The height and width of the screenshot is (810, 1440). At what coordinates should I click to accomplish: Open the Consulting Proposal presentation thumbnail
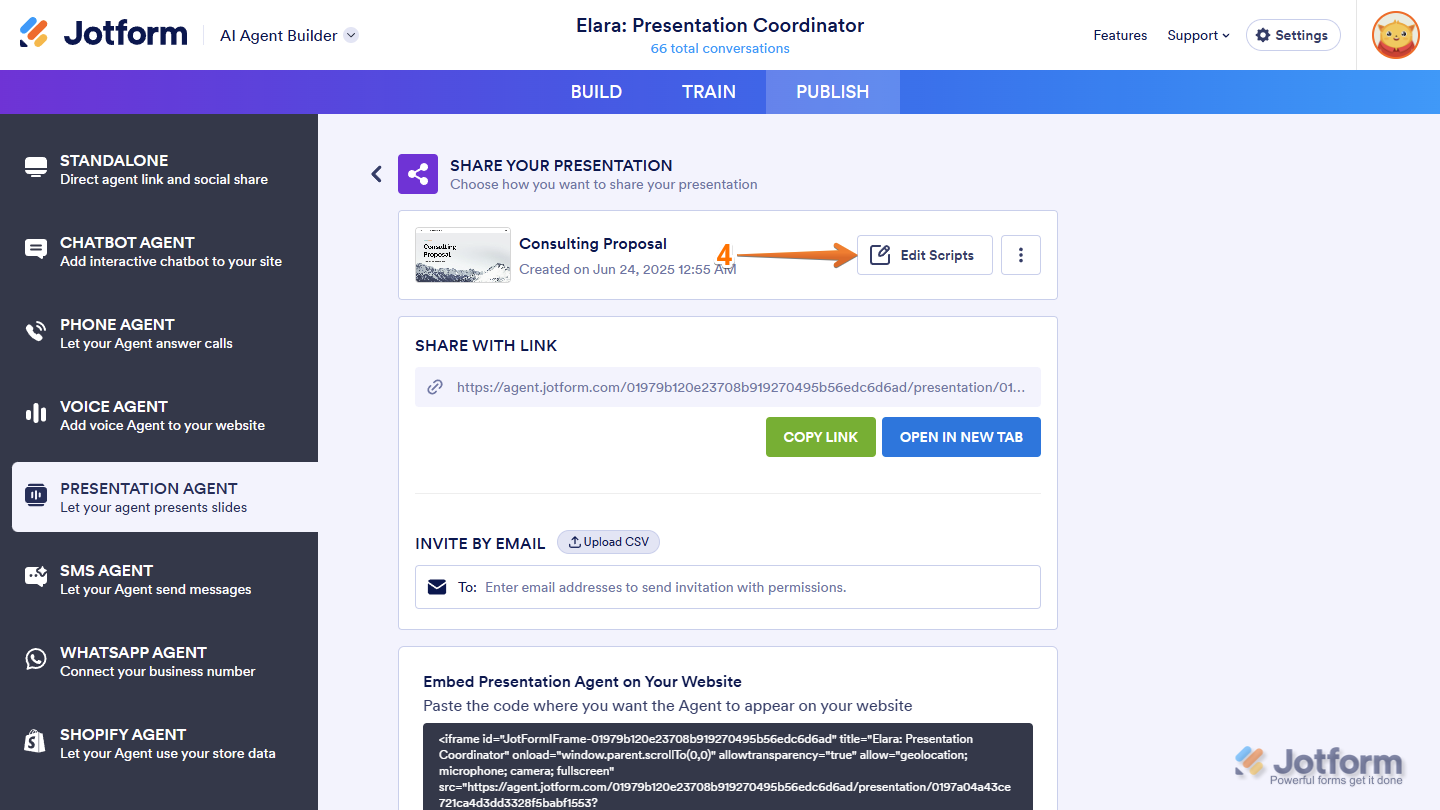[463, 255]
